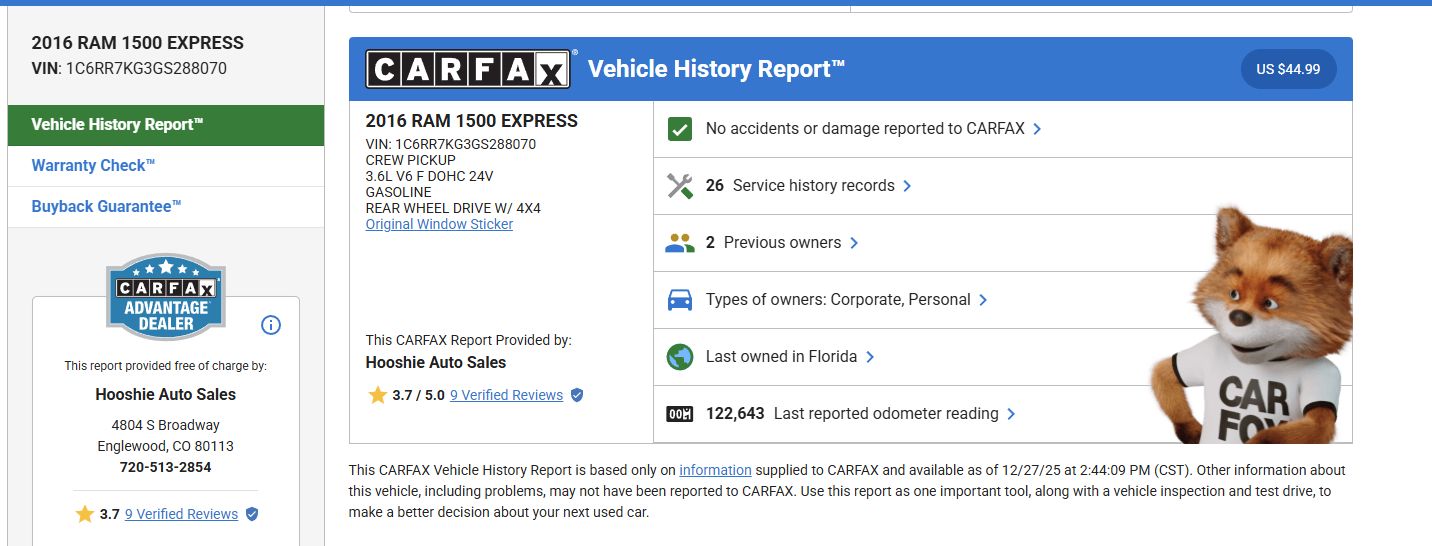Viewport: 1432px width, 546px height.
Task: Click the CARFAX Advantage Dealer badge
Action: point(166,297)
